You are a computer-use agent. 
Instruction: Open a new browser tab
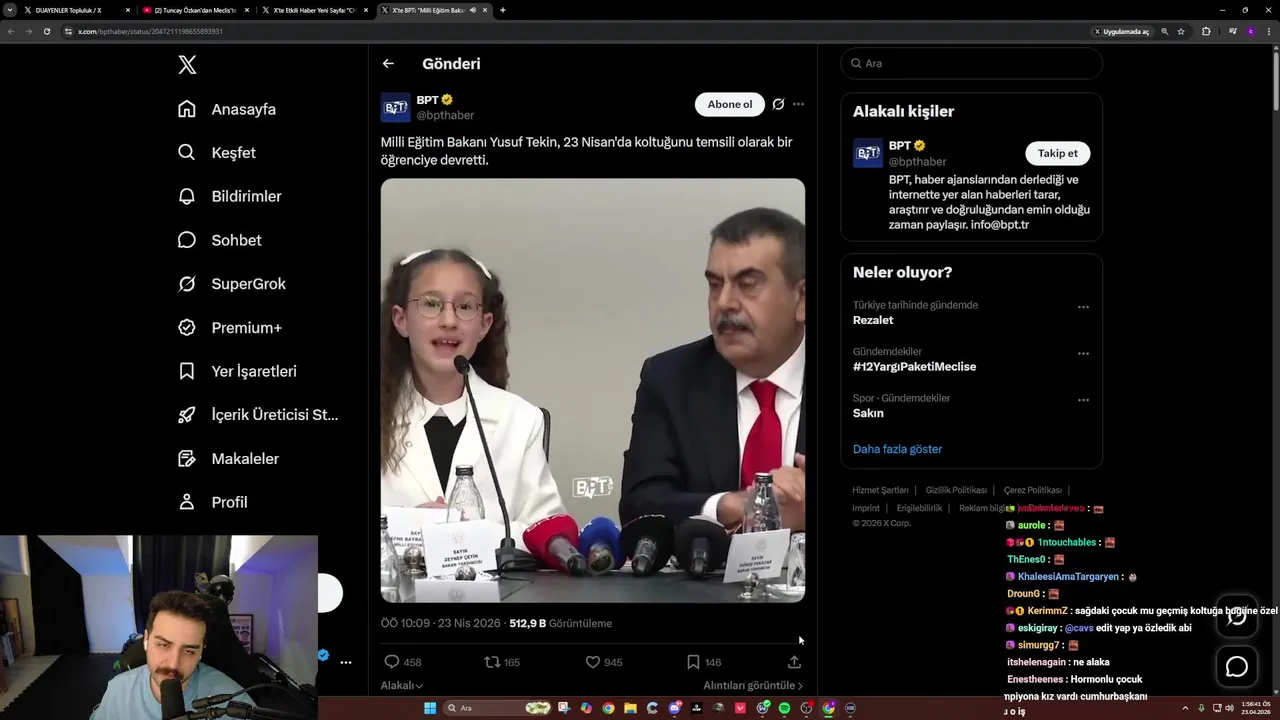tap(503, 10)
